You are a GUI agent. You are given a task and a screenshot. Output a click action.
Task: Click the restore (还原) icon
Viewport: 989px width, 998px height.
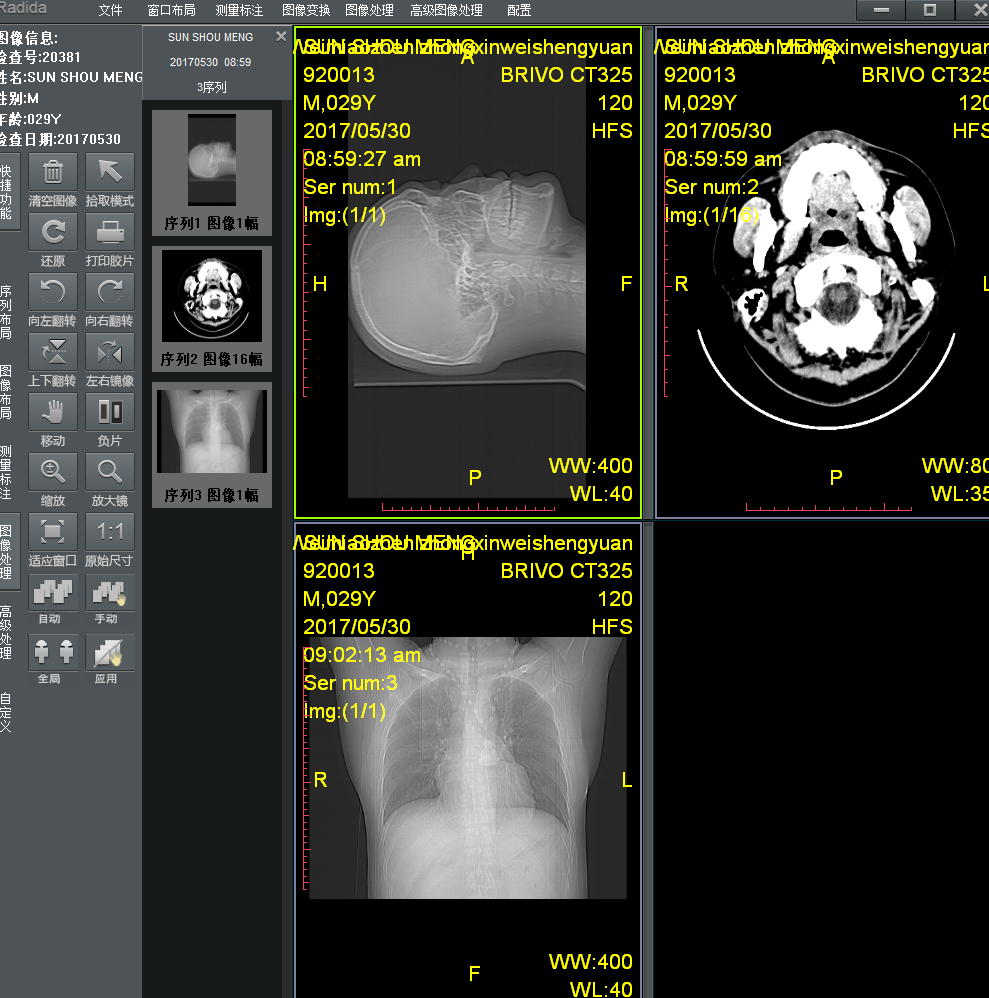53,232
